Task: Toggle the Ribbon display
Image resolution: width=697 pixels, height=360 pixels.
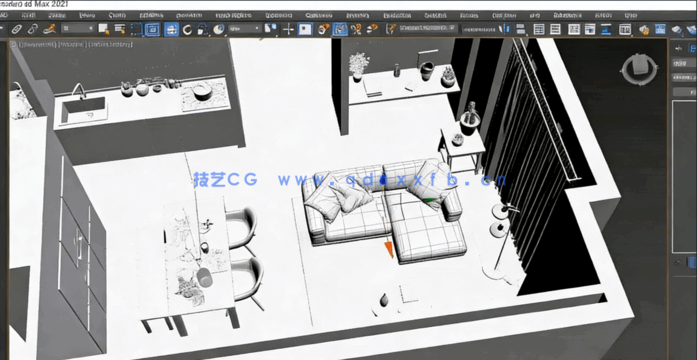Action: point(574,29)
